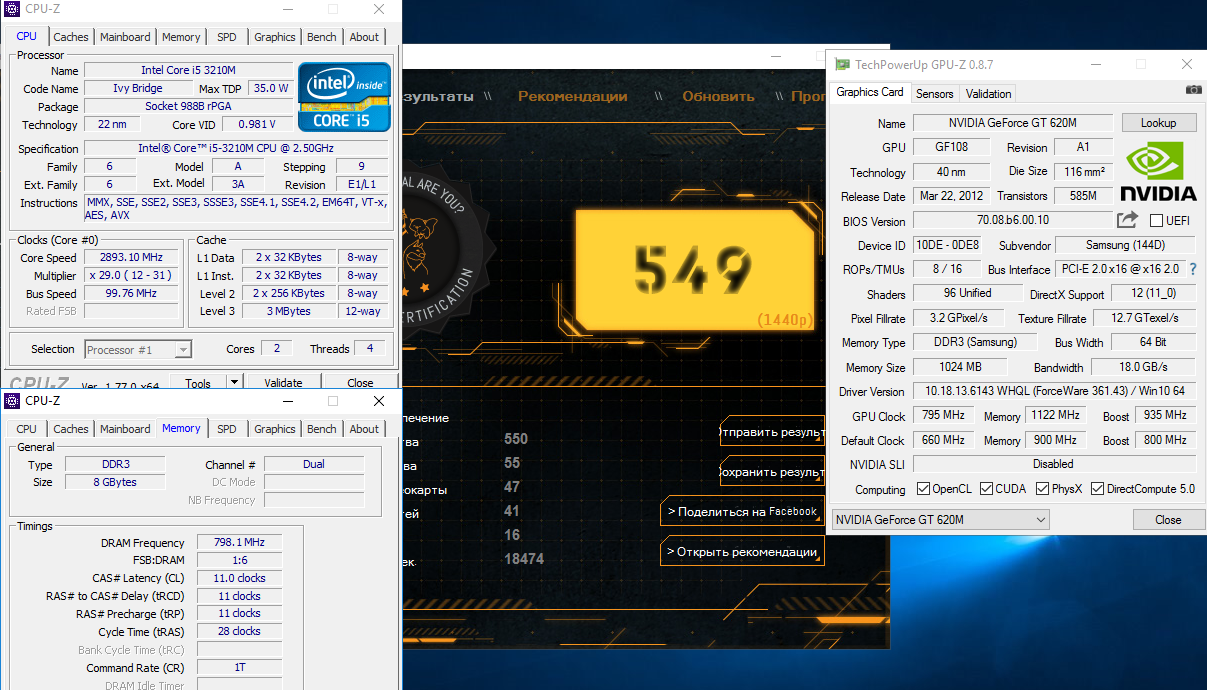Open Memory tab in CPU-Z processor window
The width and height of the screenshot is (1207, 690).
point(181,37)
